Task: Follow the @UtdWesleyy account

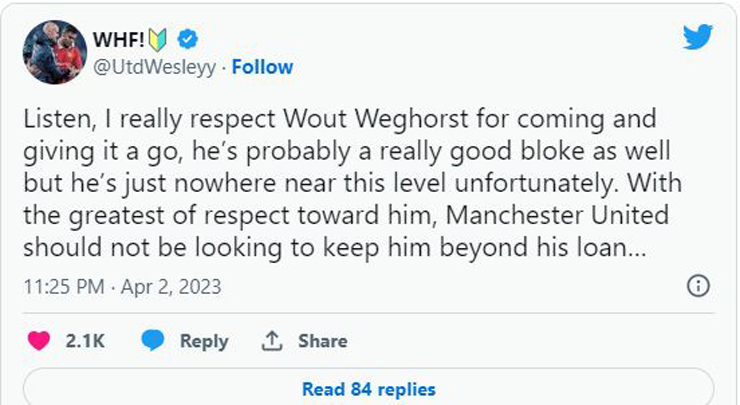Action: pyautogui.click(x=263, y=67)
